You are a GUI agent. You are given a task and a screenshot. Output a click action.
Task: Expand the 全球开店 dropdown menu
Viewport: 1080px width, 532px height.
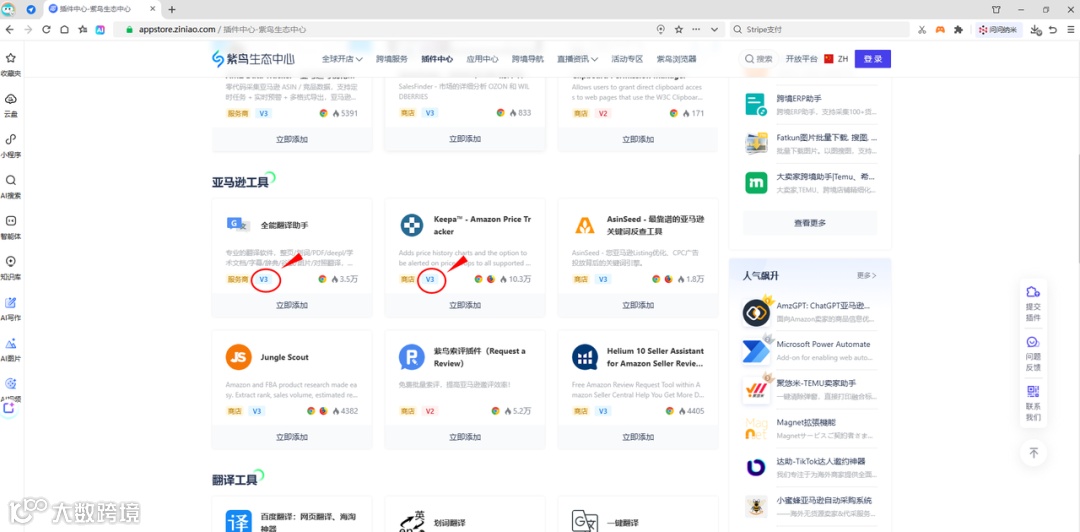pyautogui.click(x=342, y=59)
